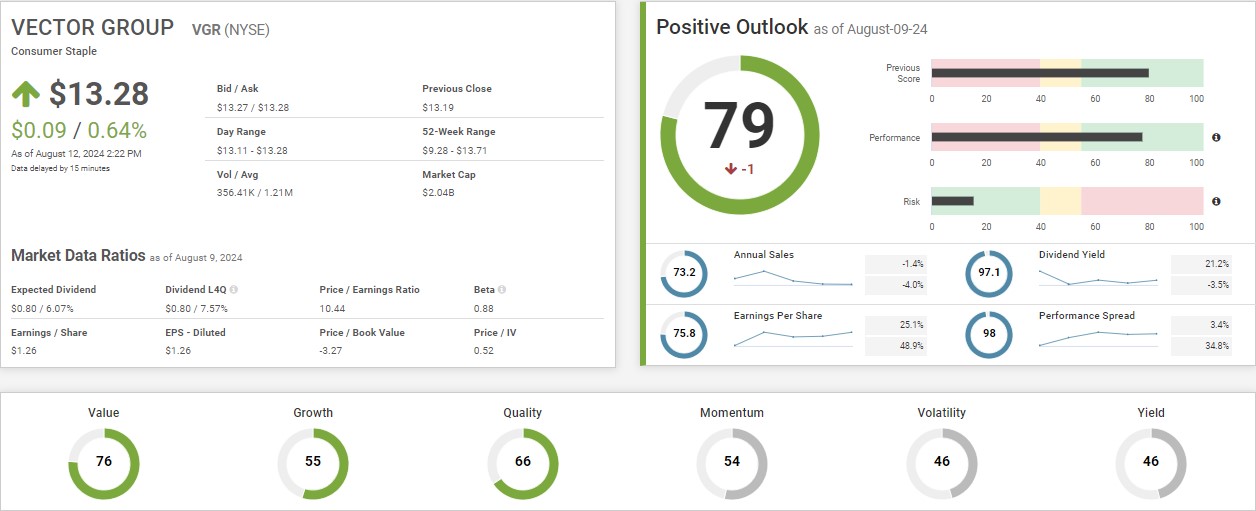Screen dimensions: 1256x511
Task: Click the info icon beside Dividend L4Q
Action: coord(234,290)
